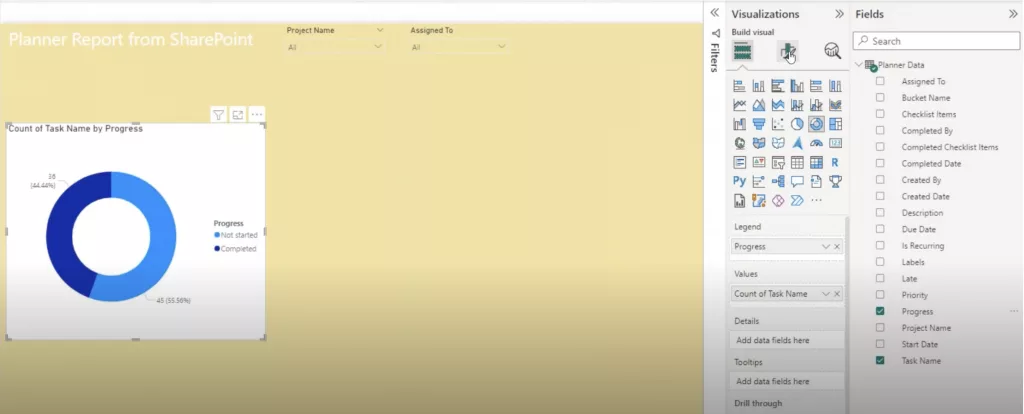Uncheck the Task Name field
Image resolution: width=1024 pixels, height=414 pixels.
click(x=880, y=360)
